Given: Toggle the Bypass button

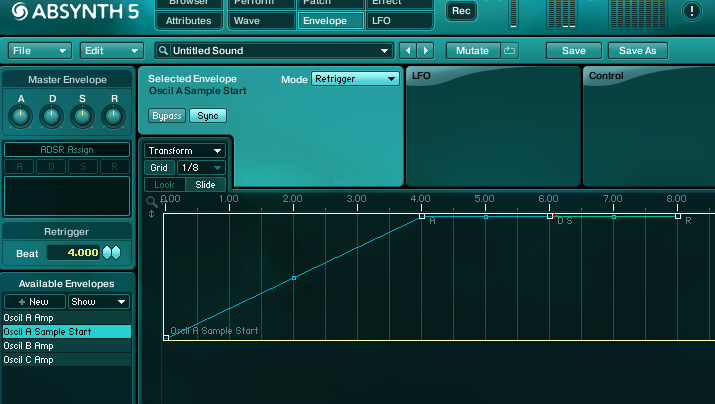Looking at the screenshot, I should click(x=166, y=116).
